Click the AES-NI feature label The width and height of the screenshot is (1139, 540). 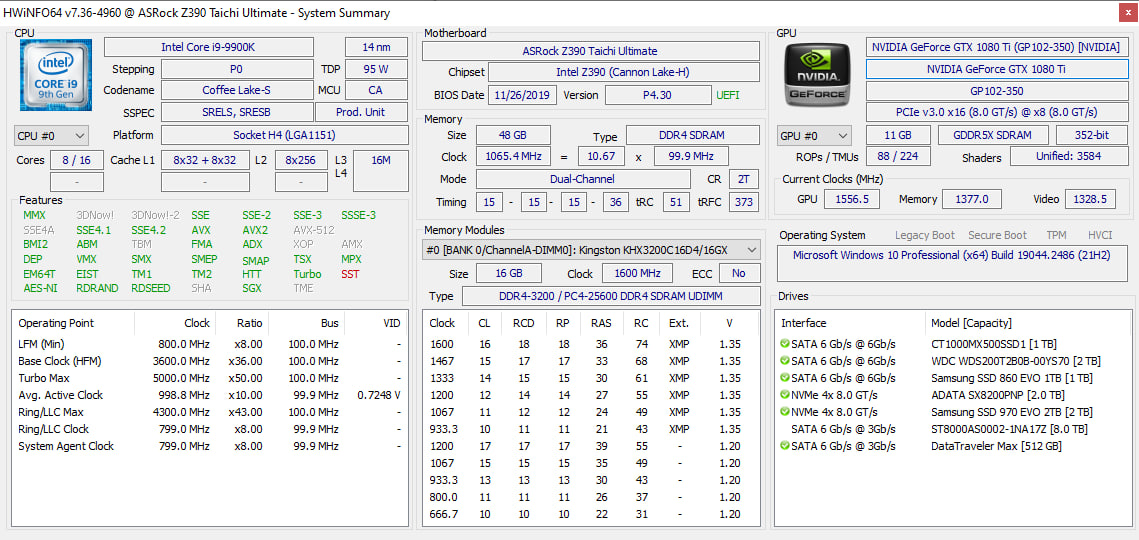[39, 289]
